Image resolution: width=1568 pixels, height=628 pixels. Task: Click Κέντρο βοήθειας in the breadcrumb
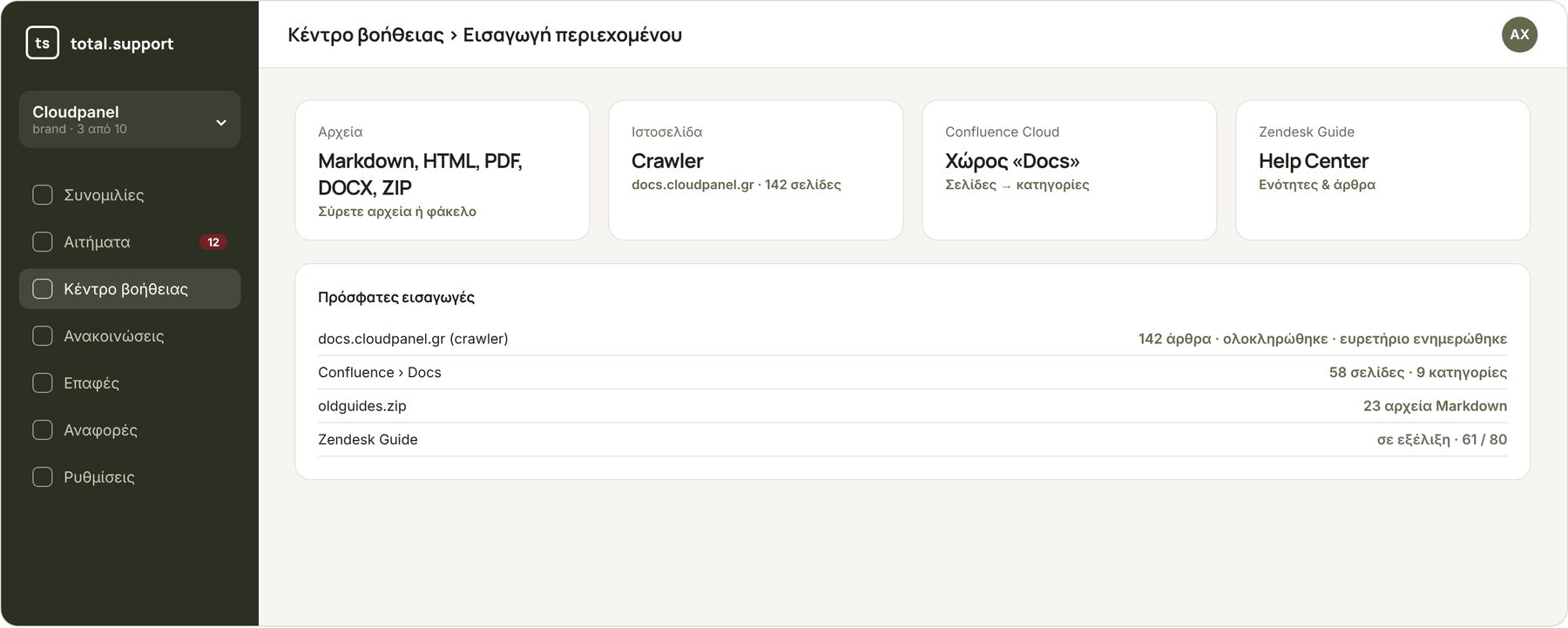point(366,36)
